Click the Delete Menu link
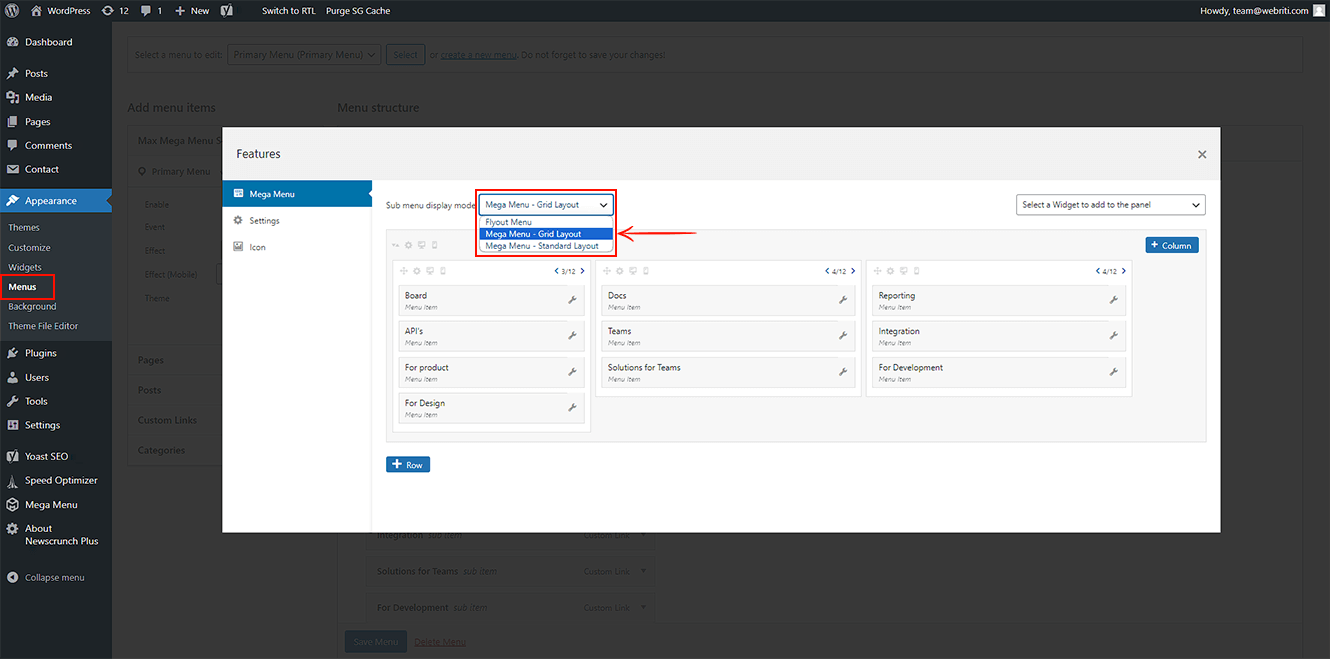 440,642
